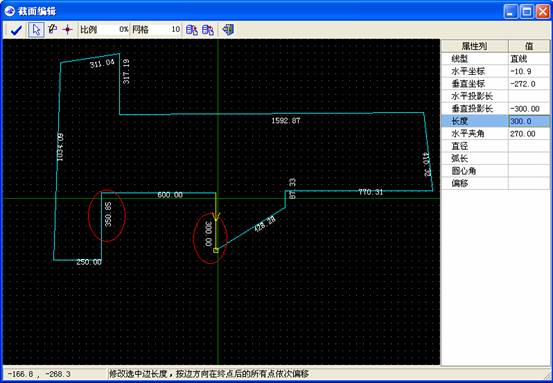553x383 pixels.
Task: Click the first blue import icon
Action: coord(192,30)
